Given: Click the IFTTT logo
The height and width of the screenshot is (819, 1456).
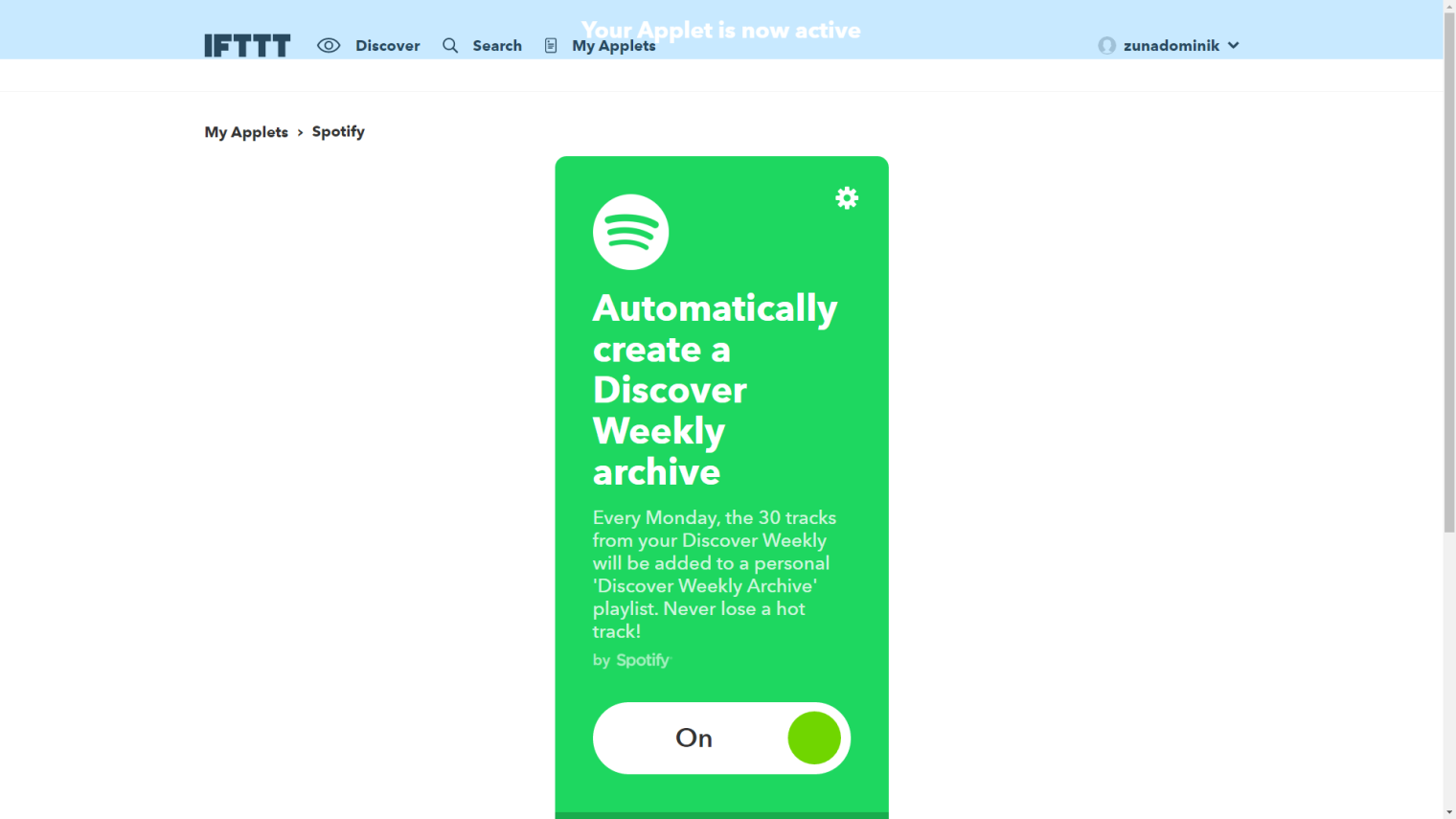Looking at the screenshot, I should pyautogui.click(x=247, y=46).
